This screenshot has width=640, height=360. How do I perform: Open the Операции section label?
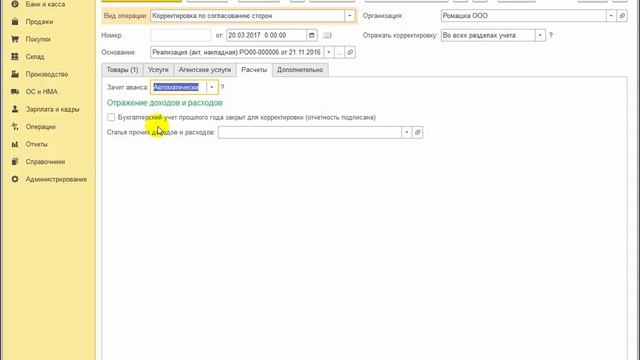tap(40, 127)
